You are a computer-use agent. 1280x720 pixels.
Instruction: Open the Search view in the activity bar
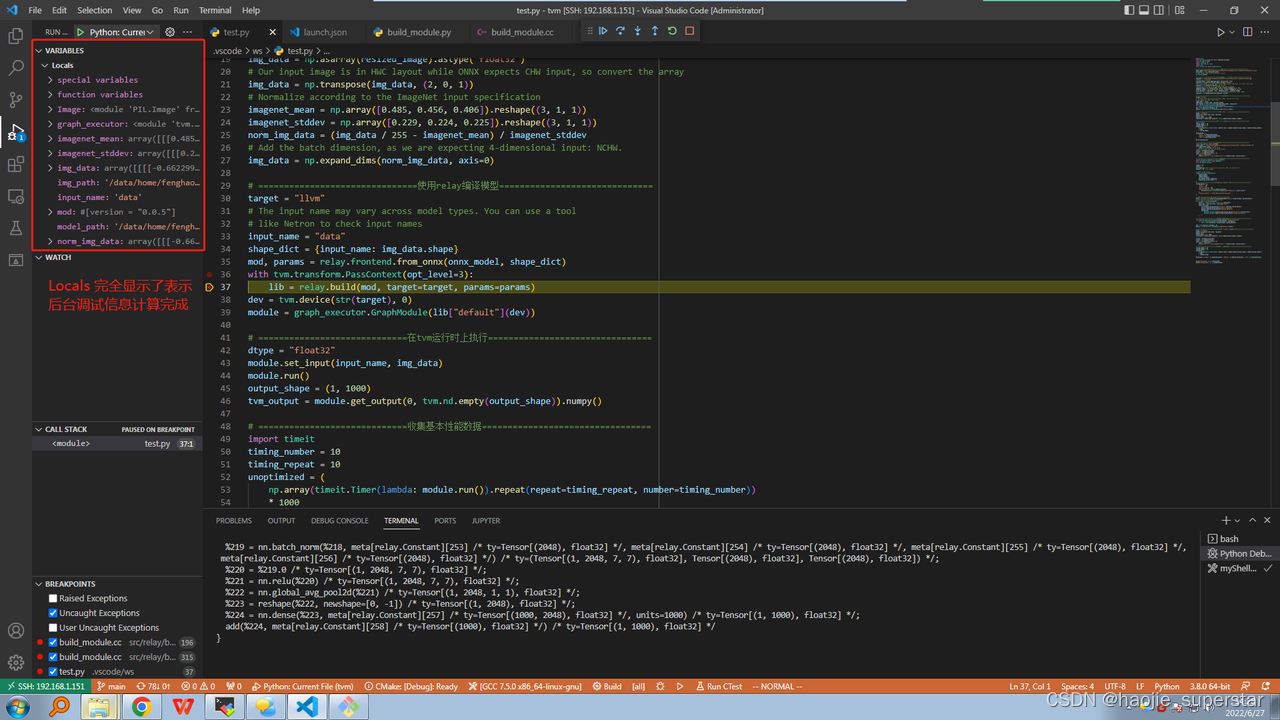[16, 68]
